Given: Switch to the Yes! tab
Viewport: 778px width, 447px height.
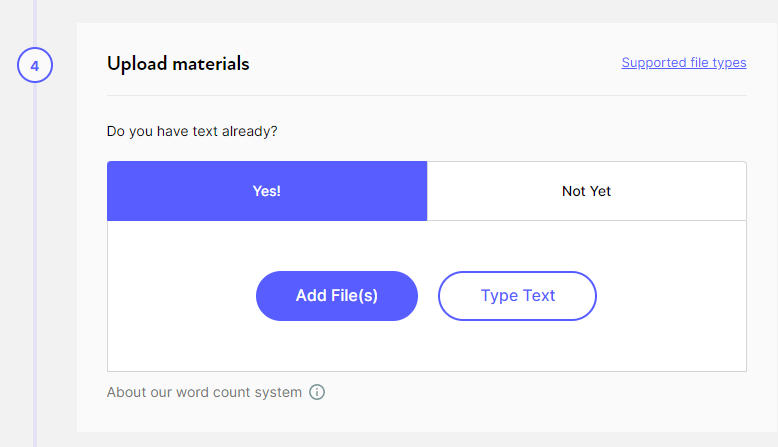Looking at the screenshot, I should click(267, 191).
